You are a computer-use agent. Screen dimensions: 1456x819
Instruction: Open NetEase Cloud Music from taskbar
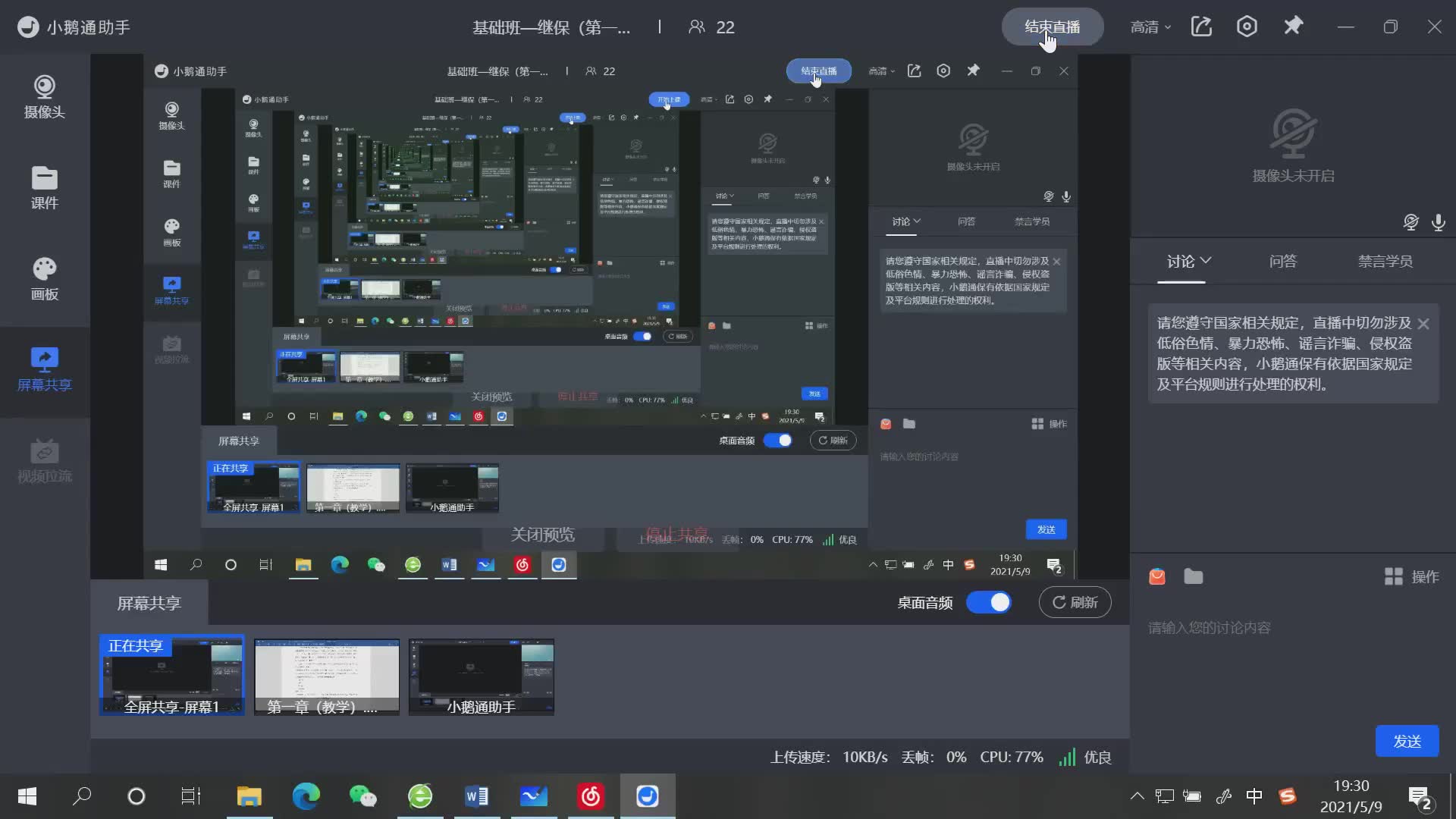591,796
